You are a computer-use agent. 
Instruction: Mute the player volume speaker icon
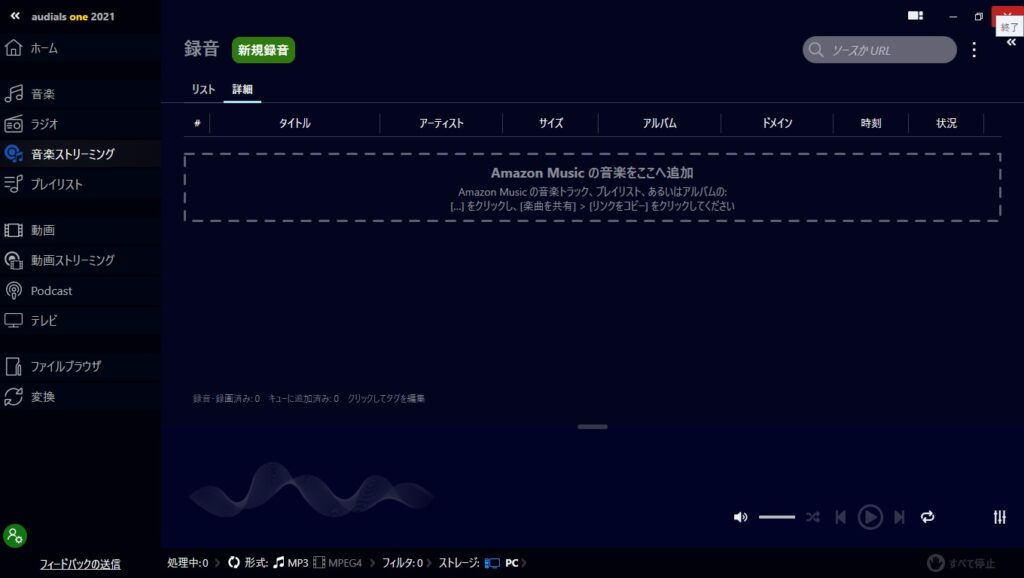(740, 517)
